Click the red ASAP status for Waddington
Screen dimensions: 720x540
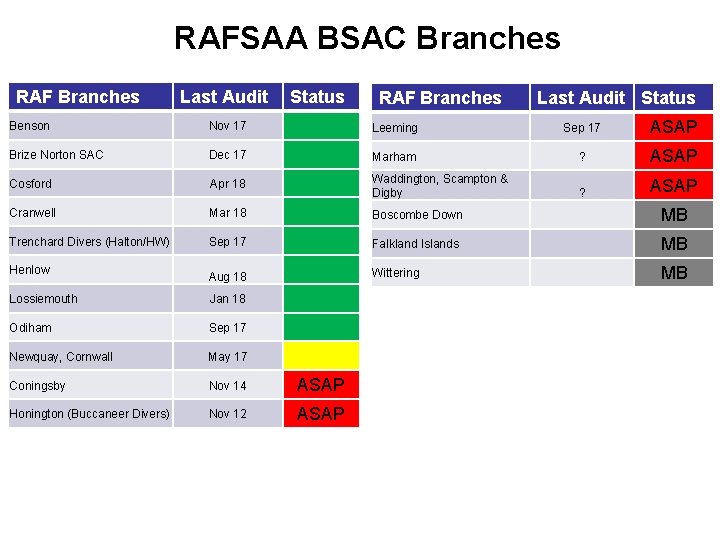(x=674, y=185)
